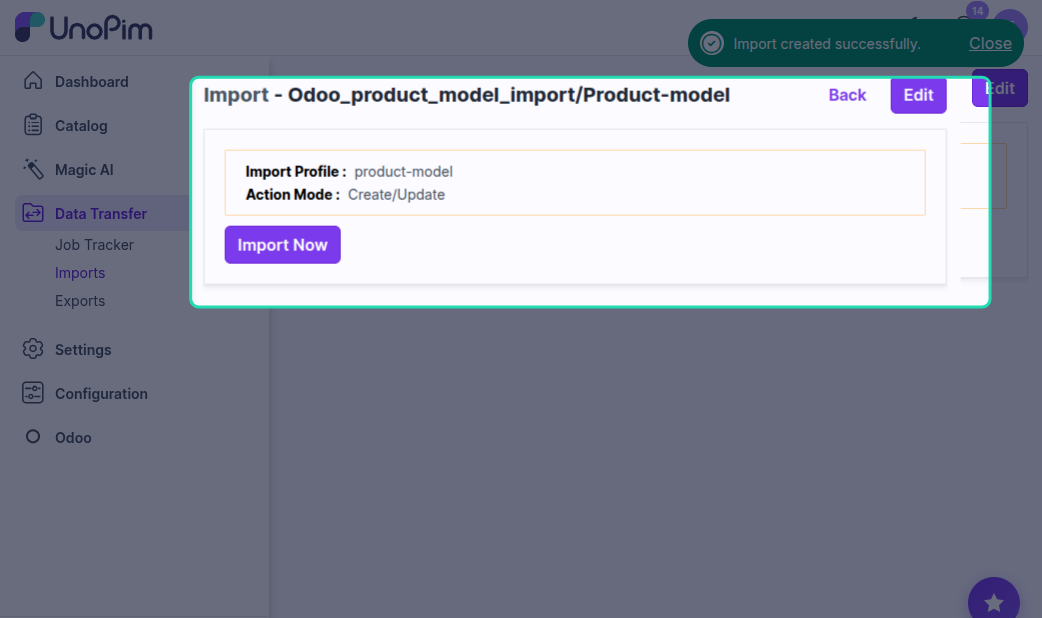The image size is (1042, 618).
Task: Click the Back link
Action: 847,95
